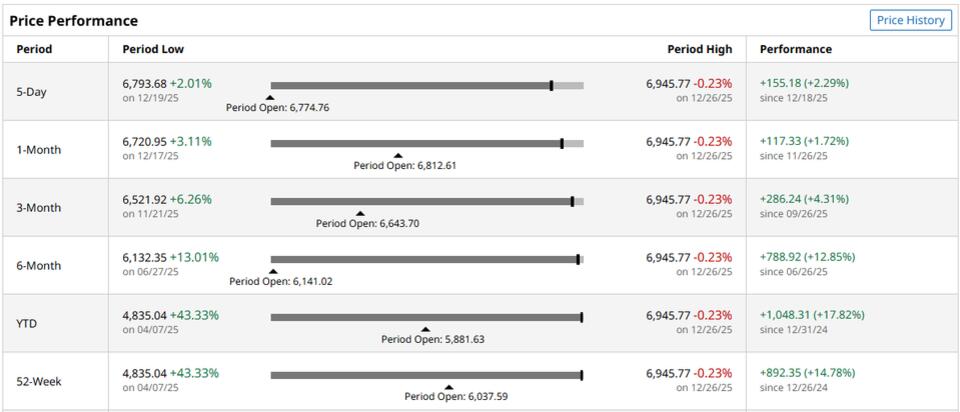The width and height of the screenshot is (960, 412).
Task: Click the 5-Day range bar
Action: pos(426,86)
